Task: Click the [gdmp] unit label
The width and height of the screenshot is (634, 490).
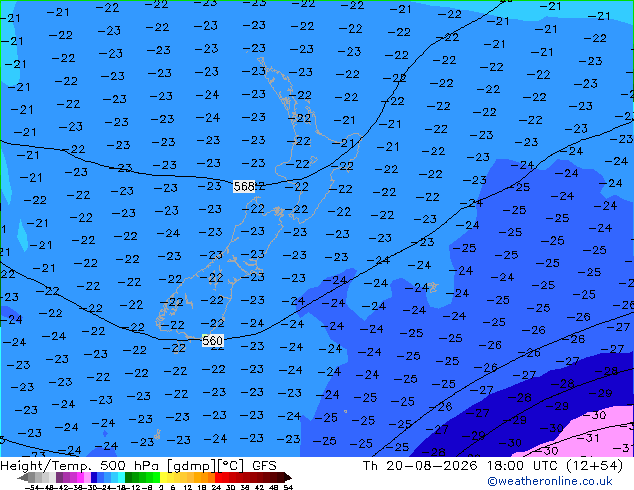Action: point(192,466)
